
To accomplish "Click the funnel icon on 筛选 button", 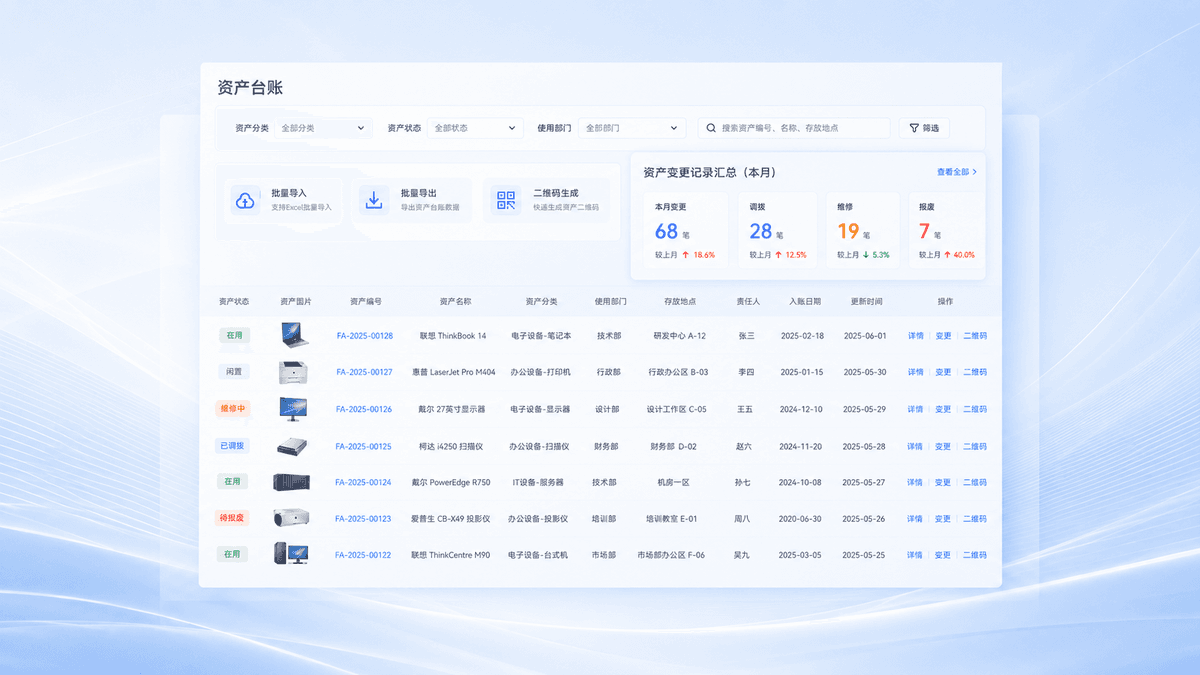I will (x=913, y=128).
